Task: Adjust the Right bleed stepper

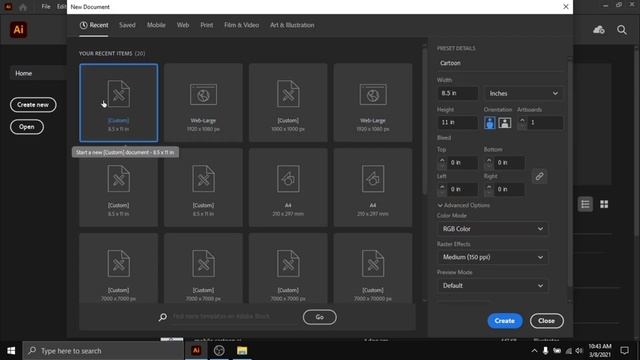Action: [489, 189]
